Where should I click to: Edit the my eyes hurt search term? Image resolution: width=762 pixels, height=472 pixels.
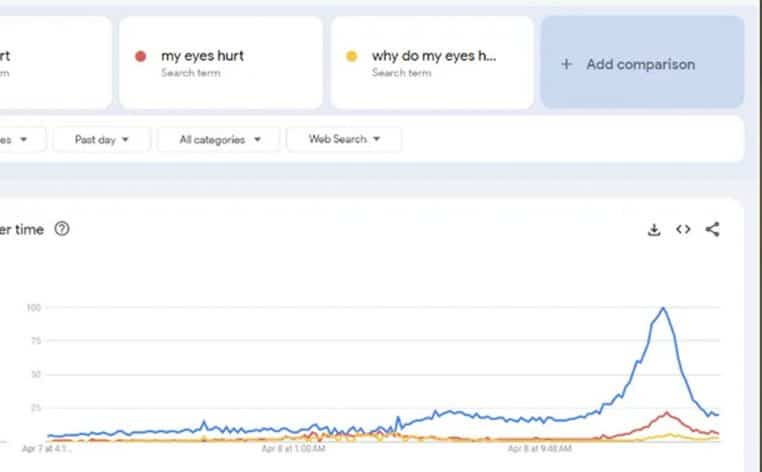click(221, 62)
